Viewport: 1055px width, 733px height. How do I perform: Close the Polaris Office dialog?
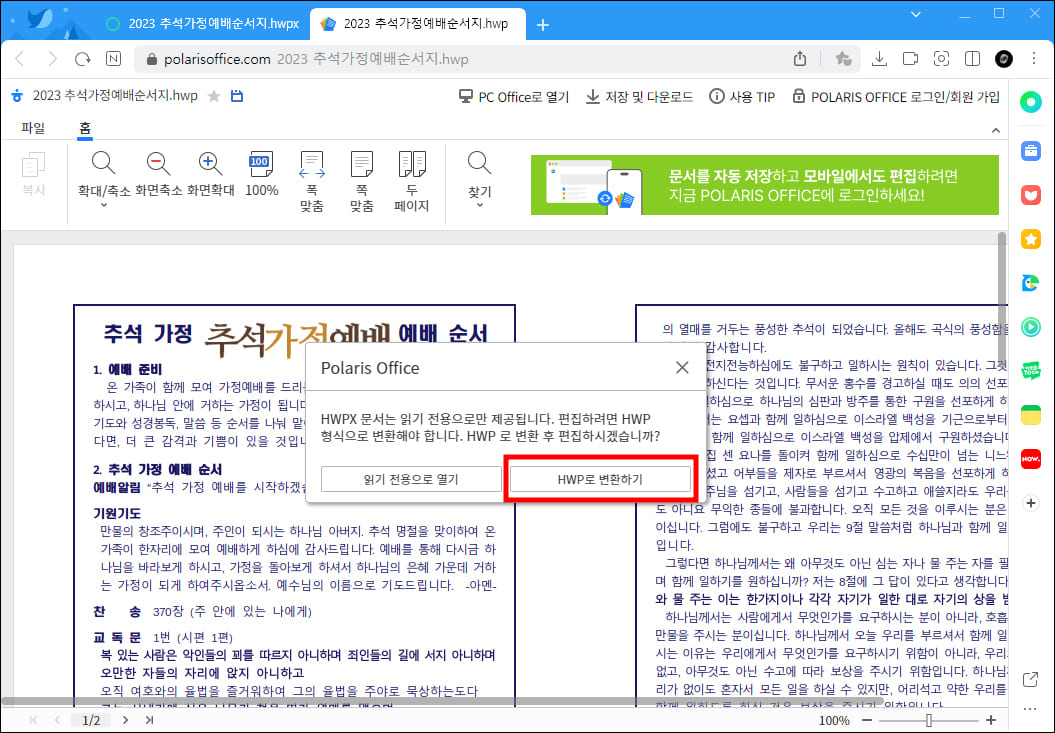coord(682,368)
